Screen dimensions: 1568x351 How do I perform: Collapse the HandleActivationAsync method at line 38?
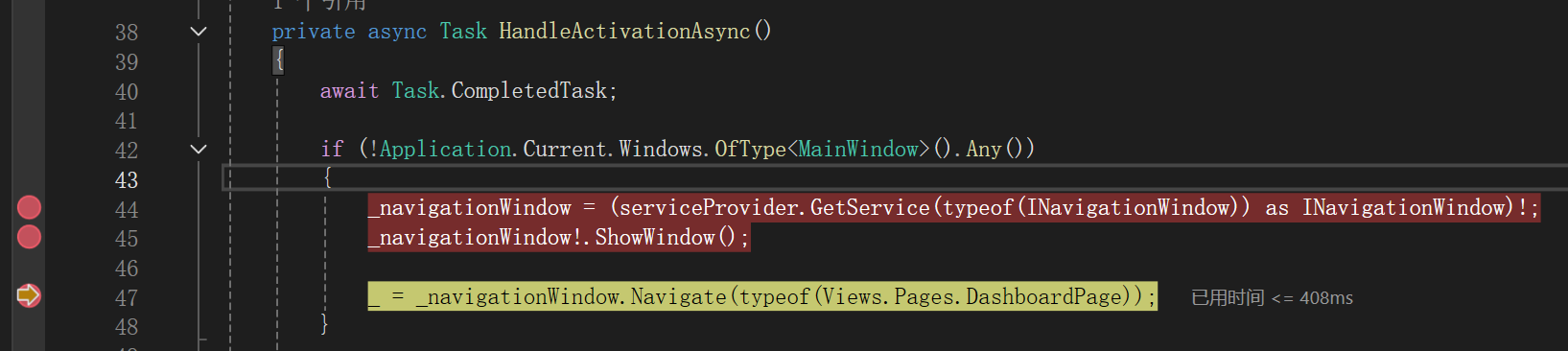pyautogui.click(x=199, y=32)
